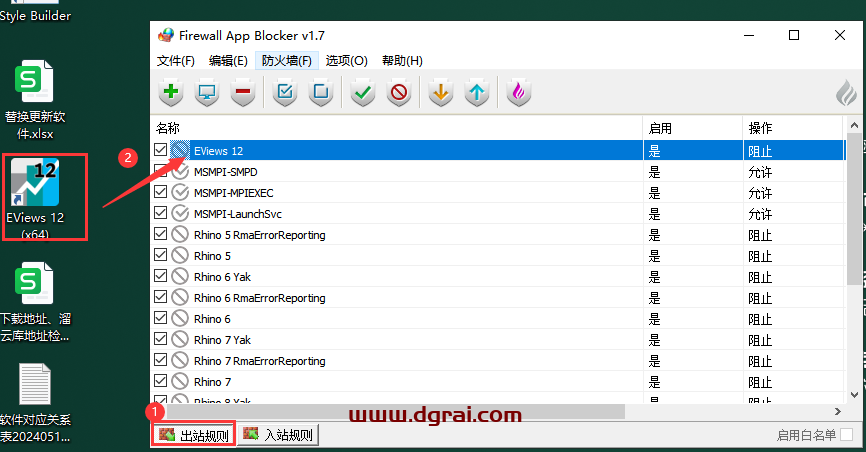Image resolution: width=866 pixels, height=452 pixels.
Task: Click 阻止 action cell of Rhino 6 row
Action: [x=760, y=319]
